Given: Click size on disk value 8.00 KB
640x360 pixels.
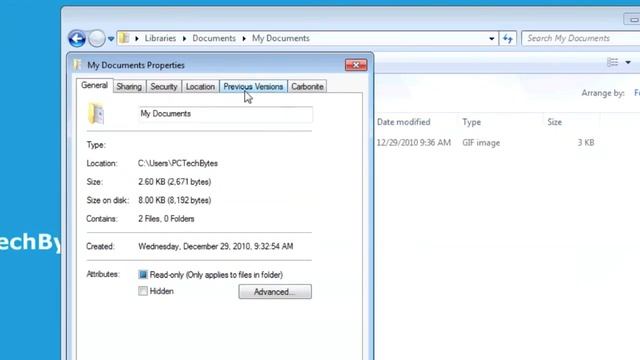Looking at the screenshot, I should (175, 200).
